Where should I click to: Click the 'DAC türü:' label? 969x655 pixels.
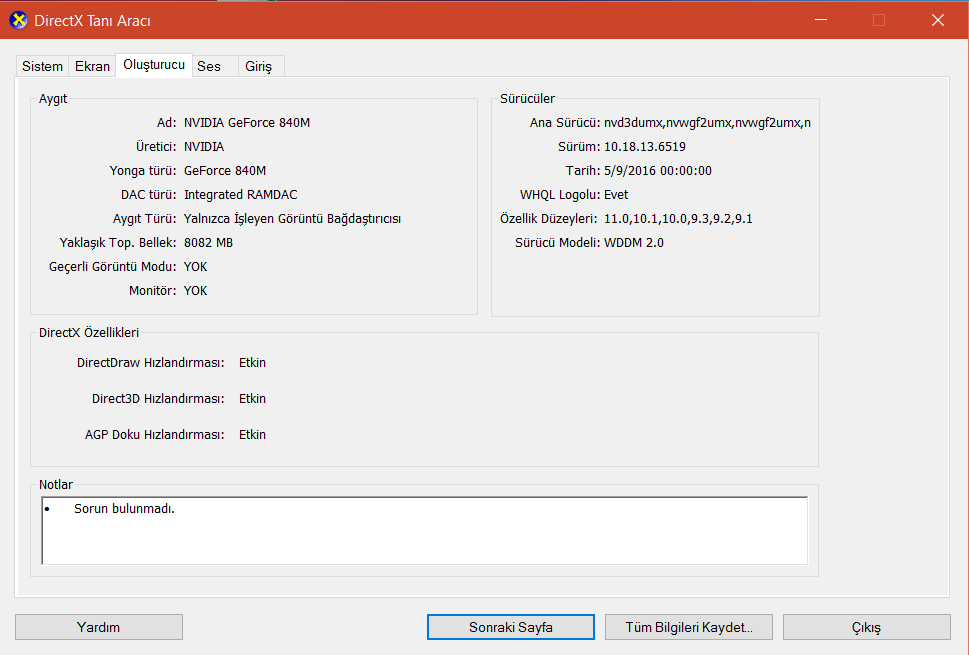(148, 195)
